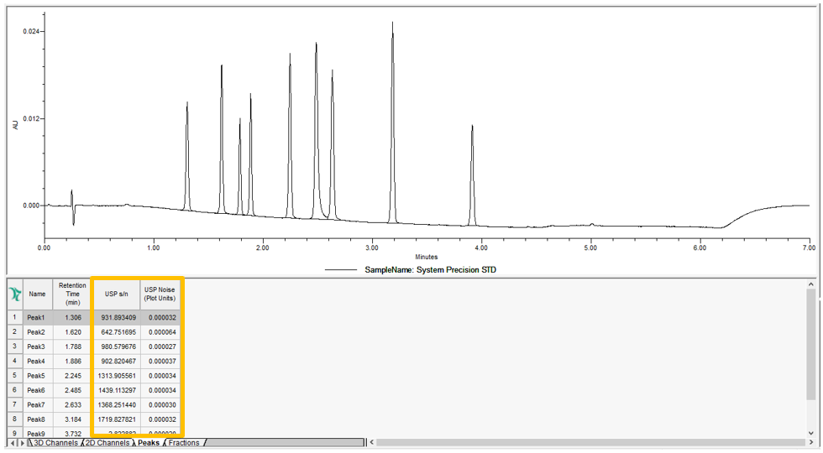The width and height of the screenshot is (823, 453).
Task: Click the USP s/n value 980.579676
Action: point(116,346)
